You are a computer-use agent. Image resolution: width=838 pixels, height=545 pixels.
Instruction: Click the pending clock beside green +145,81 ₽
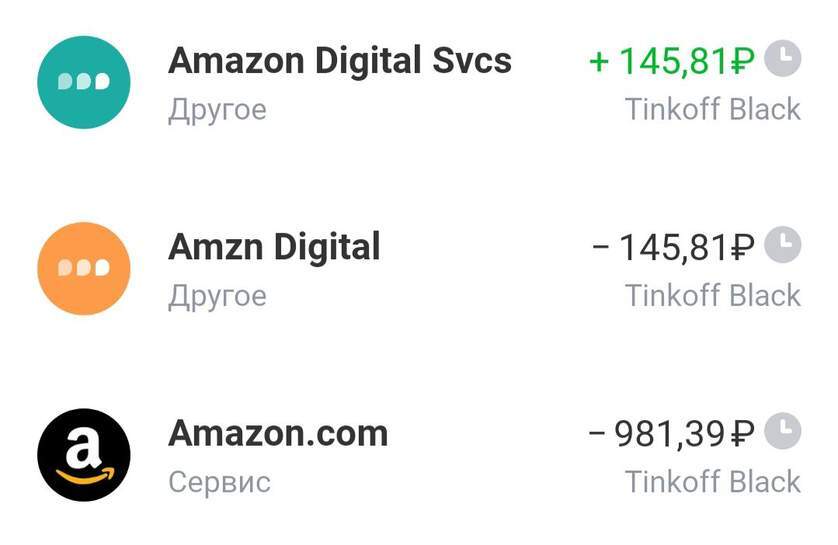pos(783,59)
